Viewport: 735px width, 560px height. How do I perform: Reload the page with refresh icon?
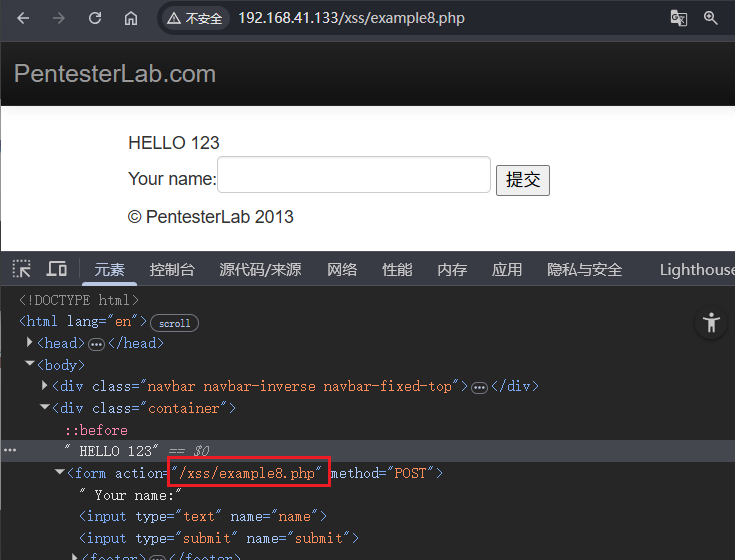95,18
